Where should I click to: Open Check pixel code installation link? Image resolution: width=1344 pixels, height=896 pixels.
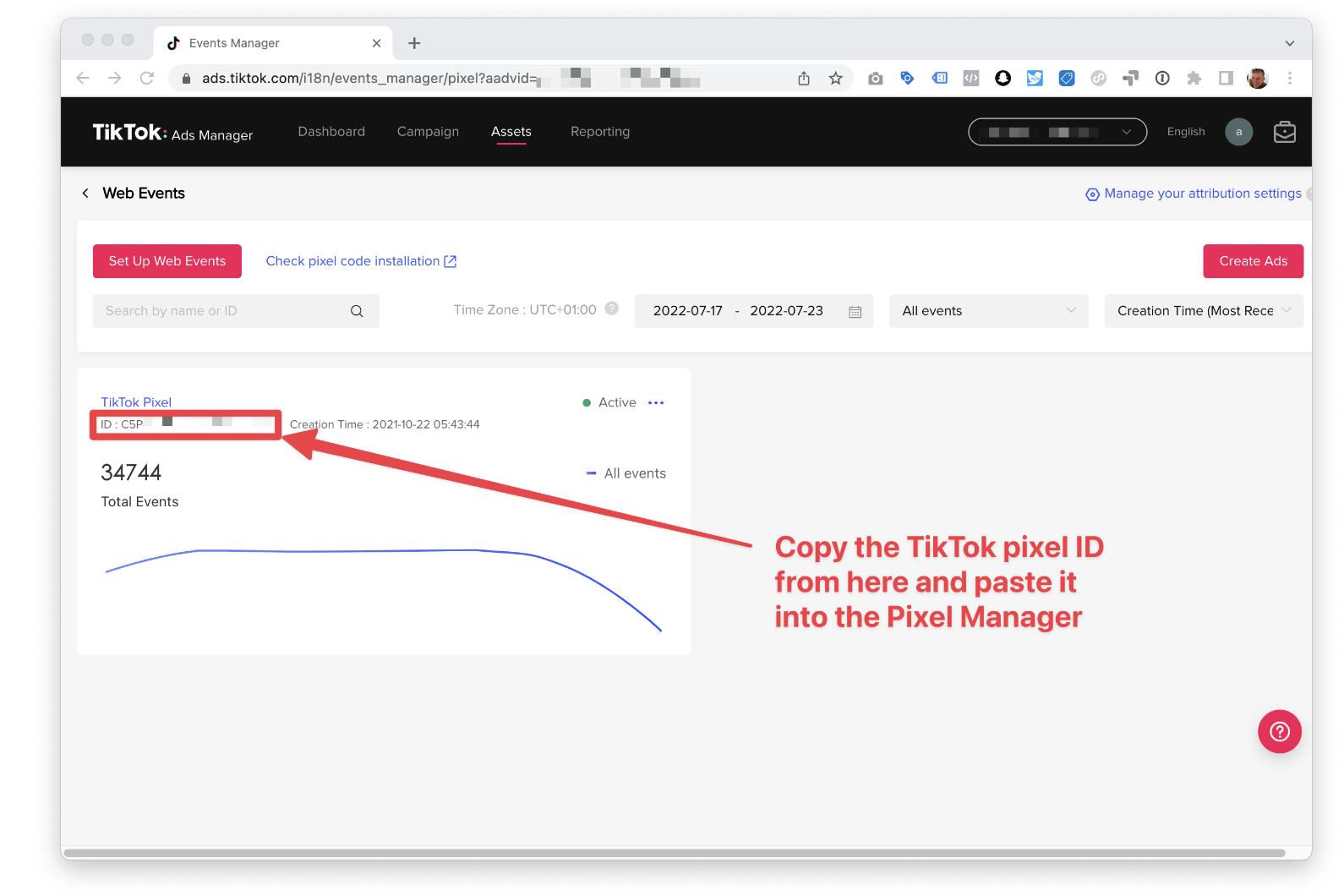[x=361, y=261]
